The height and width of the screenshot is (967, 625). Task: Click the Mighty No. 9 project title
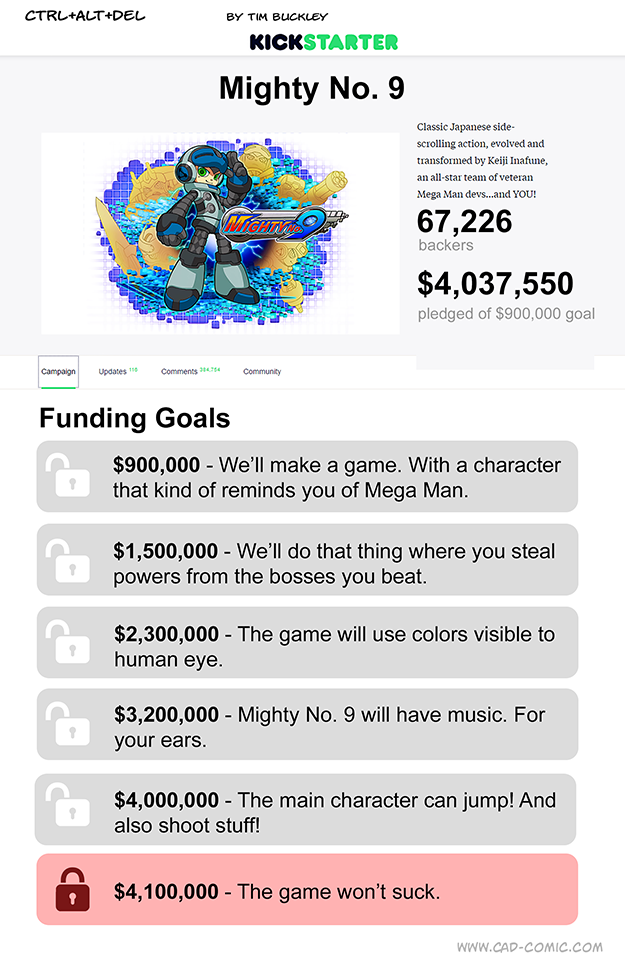pos(312,88)
